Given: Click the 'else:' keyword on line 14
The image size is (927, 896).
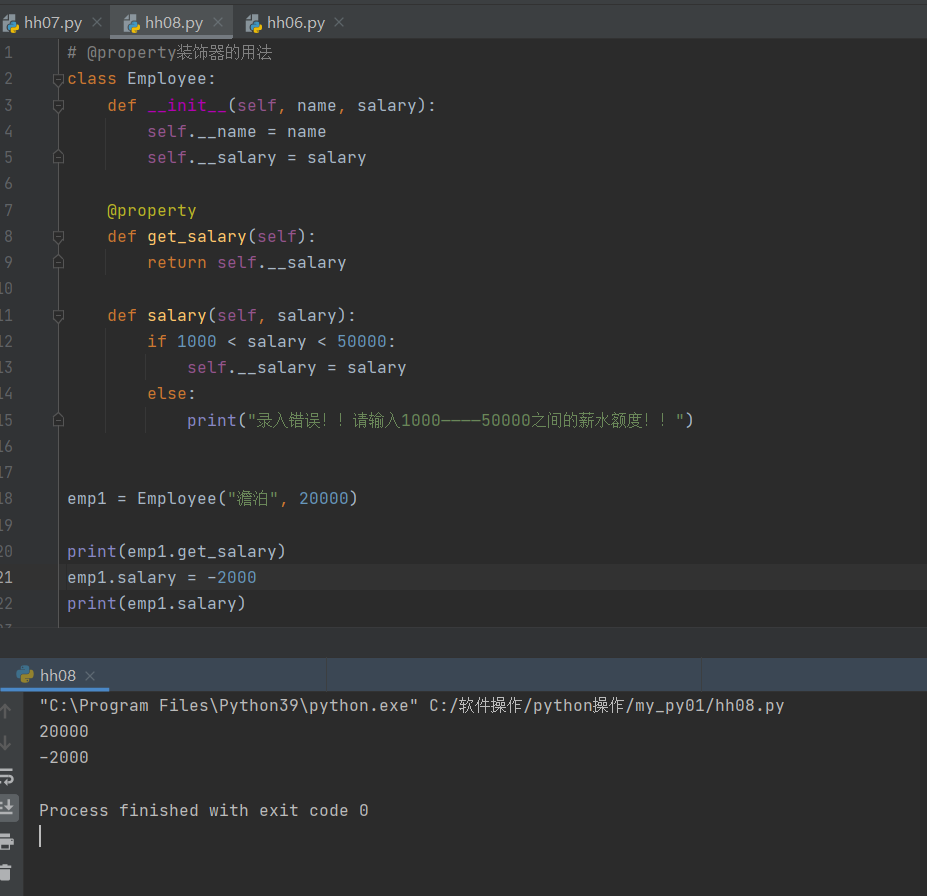Looking at the screenshot, I should click(171, 394).
